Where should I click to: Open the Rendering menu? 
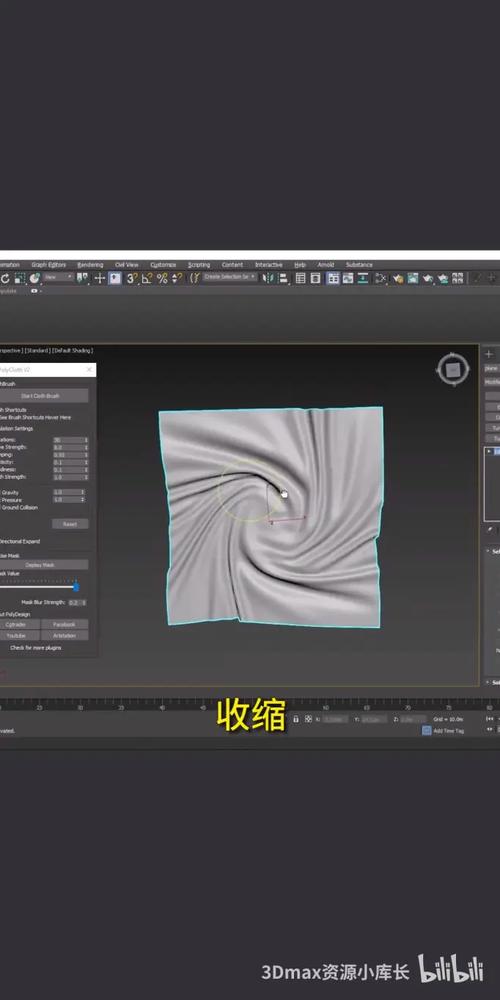click(x=90, y=265)
